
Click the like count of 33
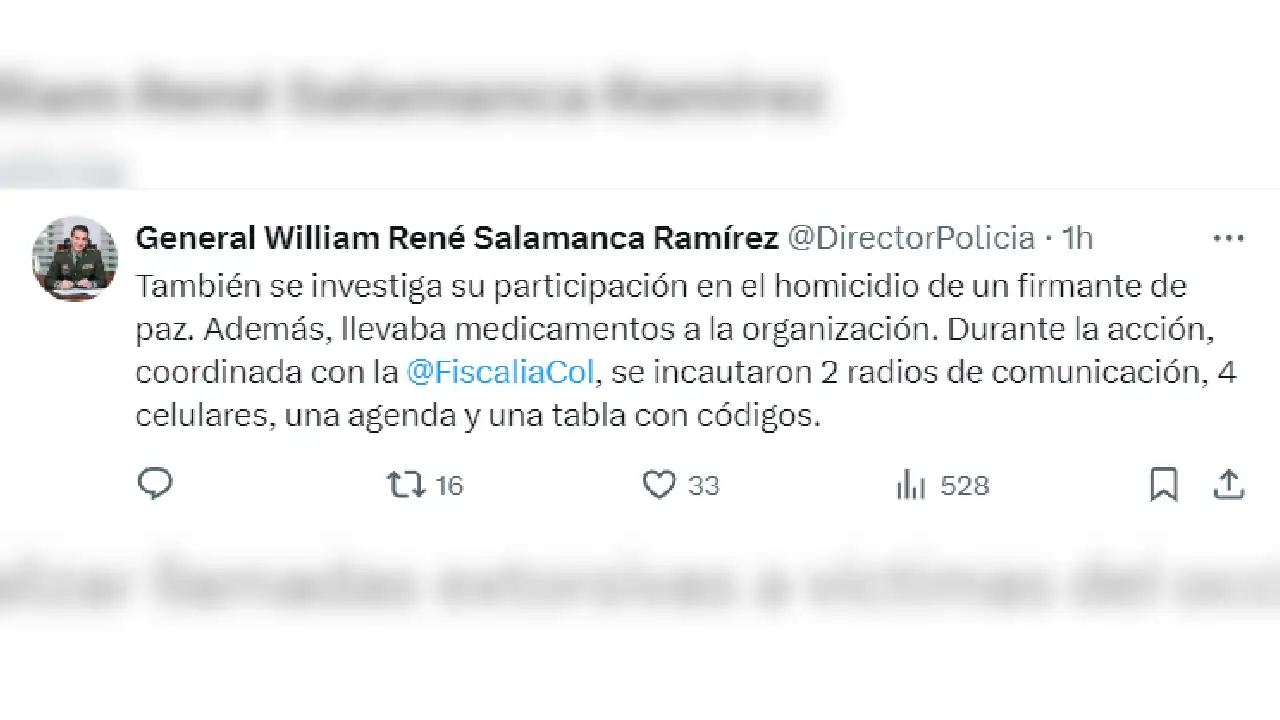(x=704, y=486)
